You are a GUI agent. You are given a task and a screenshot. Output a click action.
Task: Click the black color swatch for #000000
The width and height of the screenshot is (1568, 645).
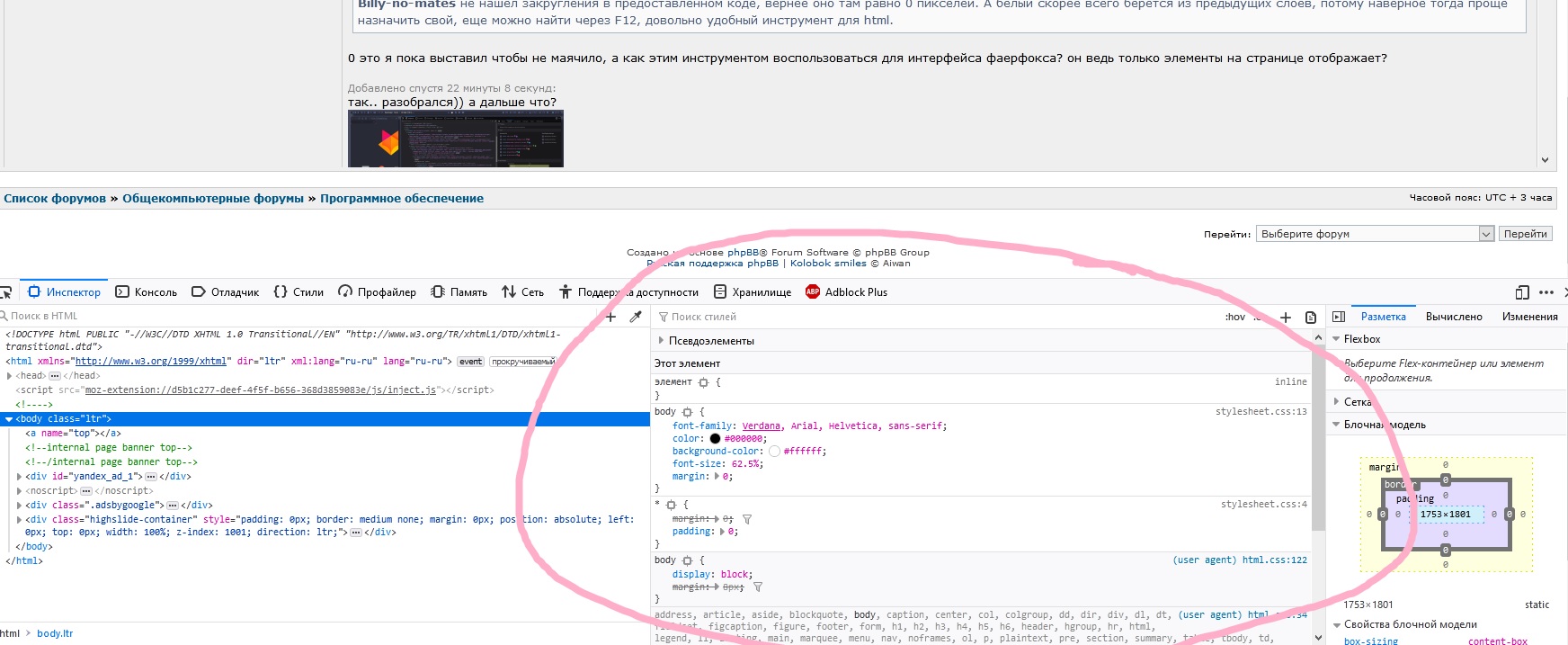[x=715, y=439]
